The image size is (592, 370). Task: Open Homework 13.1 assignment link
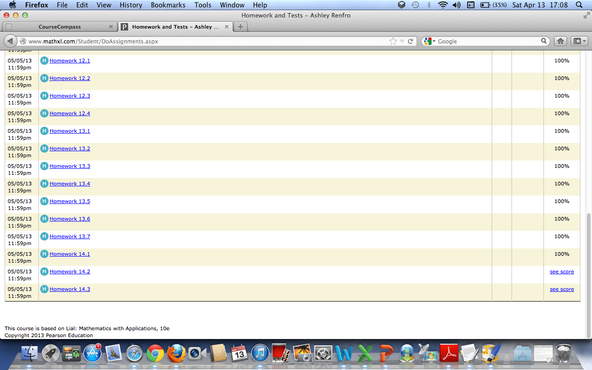point(70,131)
